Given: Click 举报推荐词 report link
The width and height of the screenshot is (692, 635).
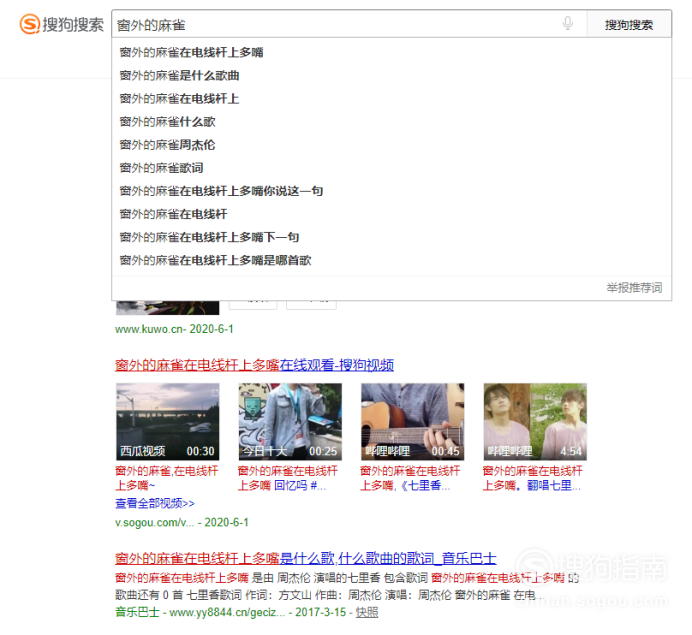Looking at the screenshot, I should pos(634,288).
